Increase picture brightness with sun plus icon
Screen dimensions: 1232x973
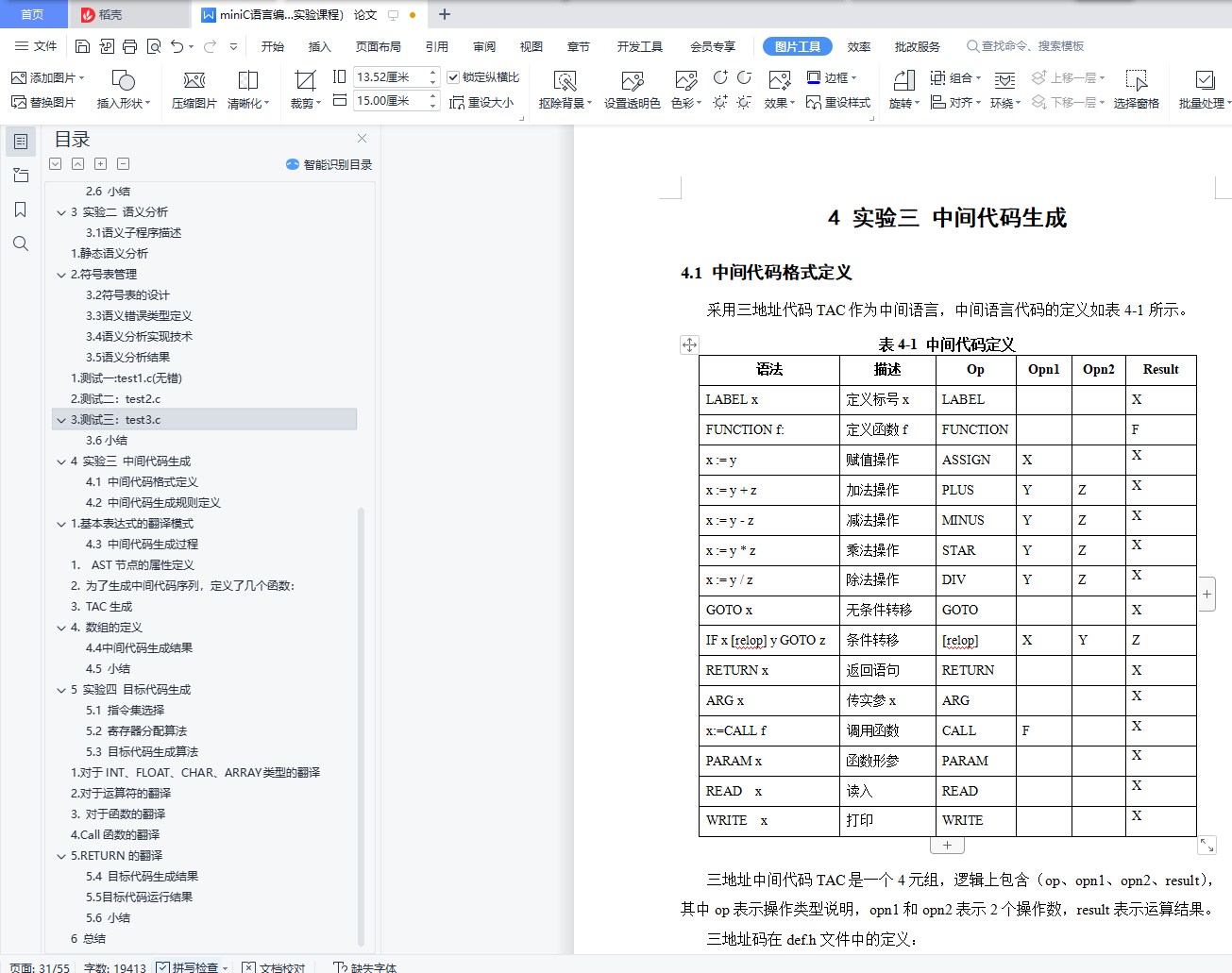tap(720, 102)
